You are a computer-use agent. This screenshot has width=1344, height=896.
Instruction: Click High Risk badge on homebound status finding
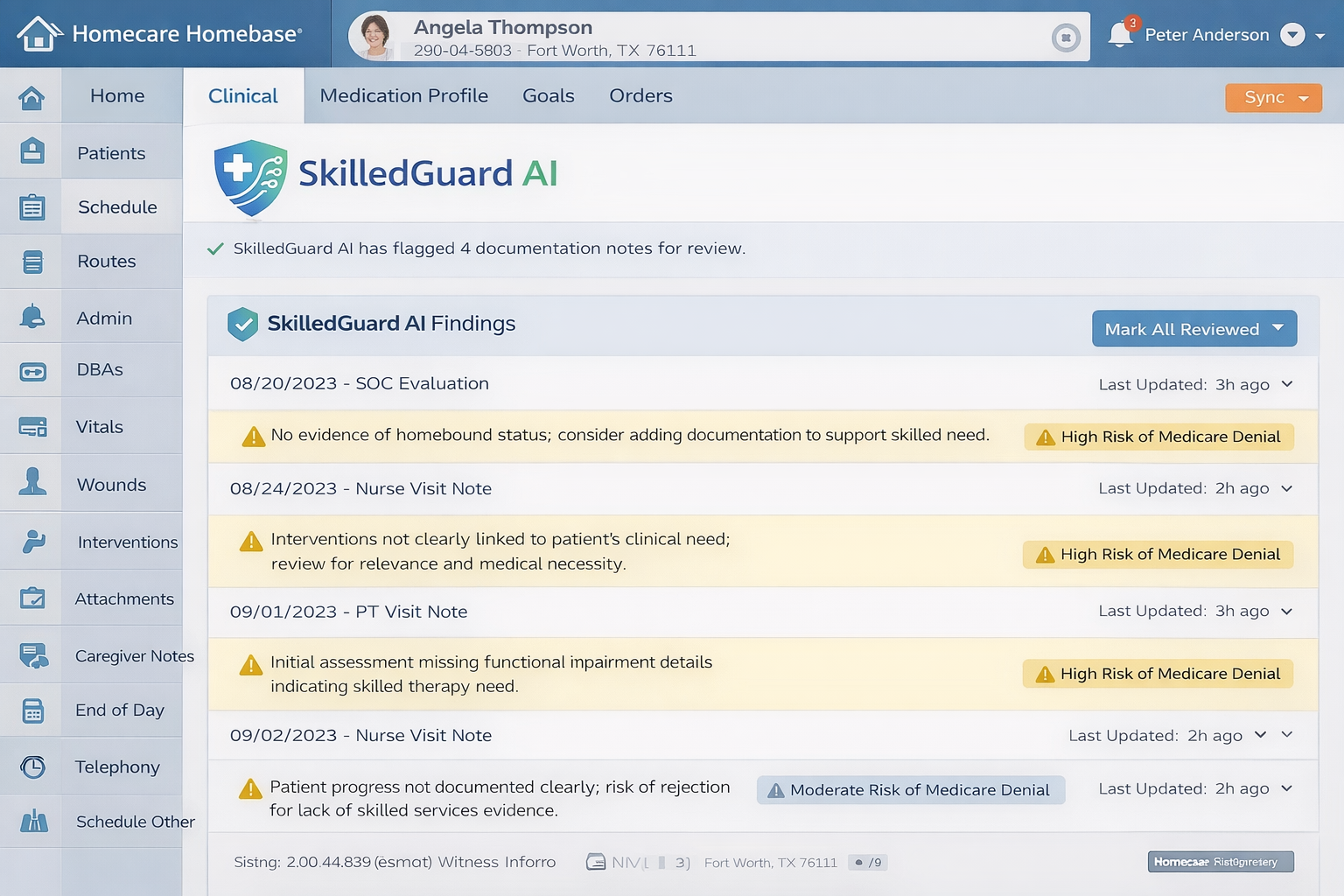(1158, 437)
